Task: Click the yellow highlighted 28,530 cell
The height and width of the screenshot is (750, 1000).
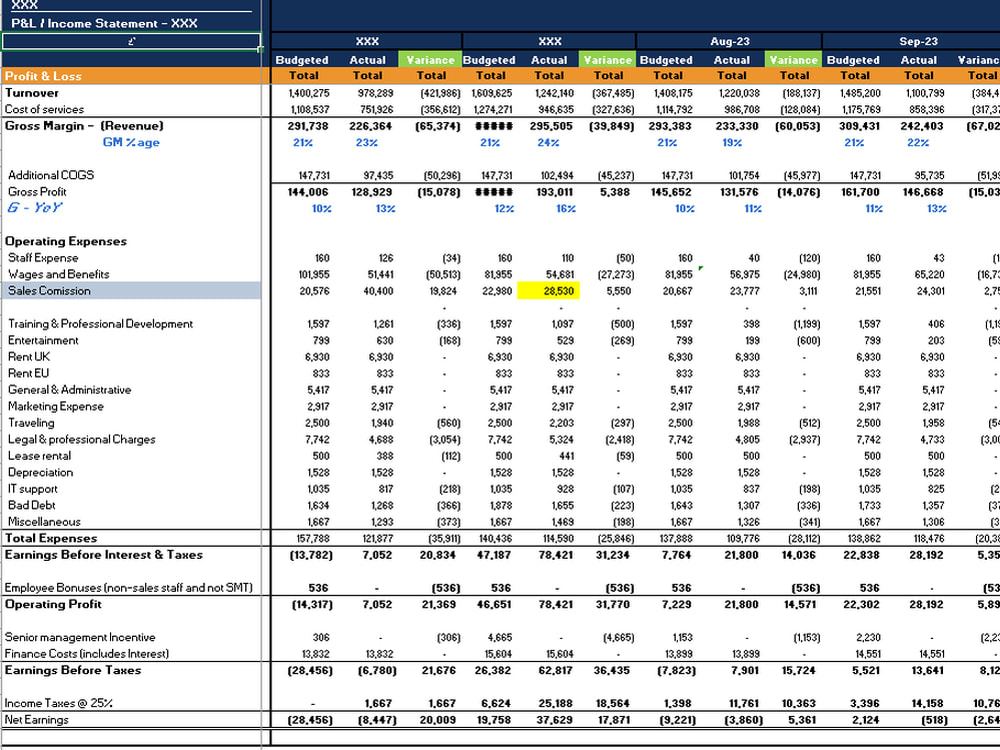Action: tap(548, 291)
